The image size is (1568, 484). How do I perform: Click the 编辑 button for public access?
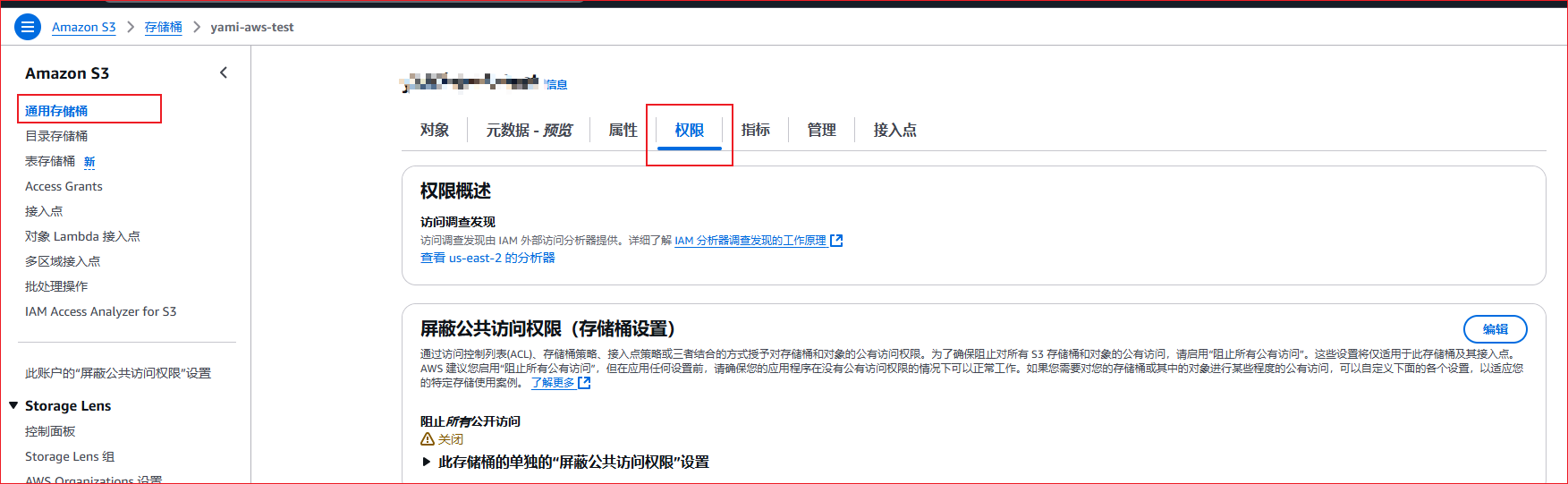point(1495,329)
